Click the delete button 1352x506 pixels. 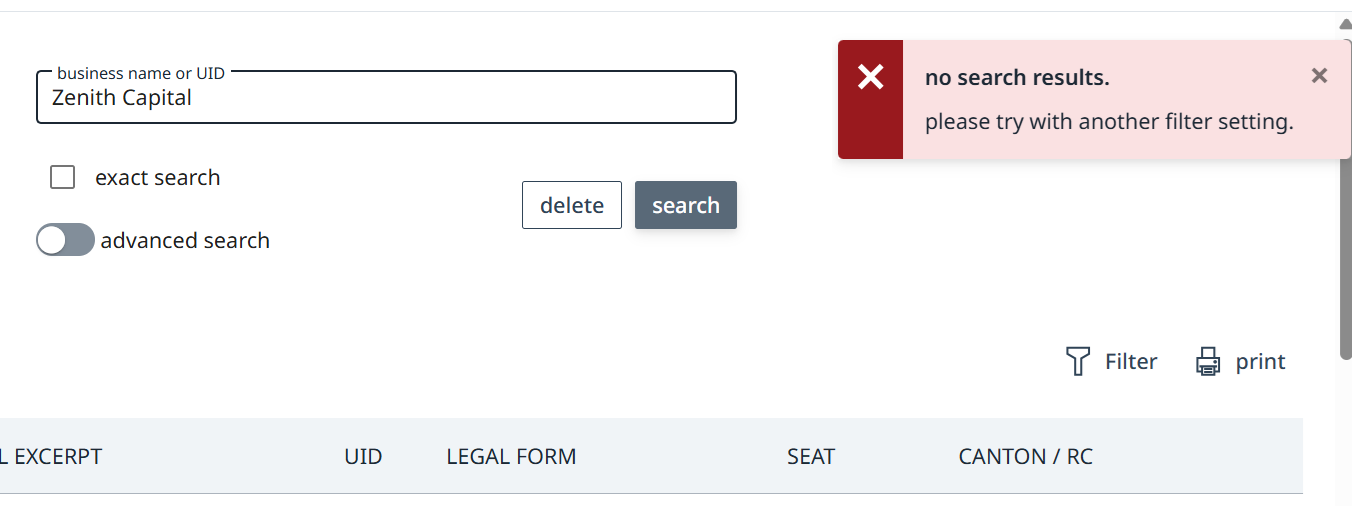coord(572,205)
